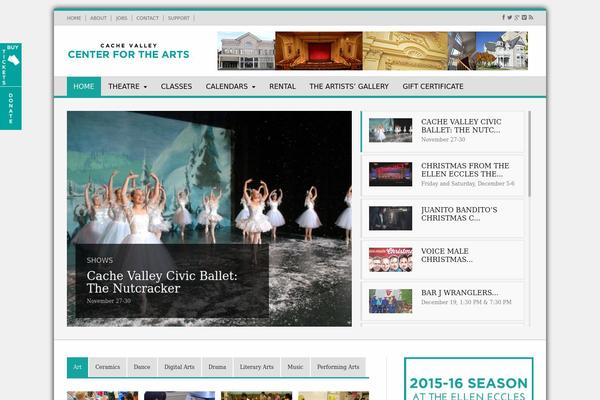The image size is (600, 400).
Task: Select the Voice Male Christmas item
Action: [x=443, y=260]
